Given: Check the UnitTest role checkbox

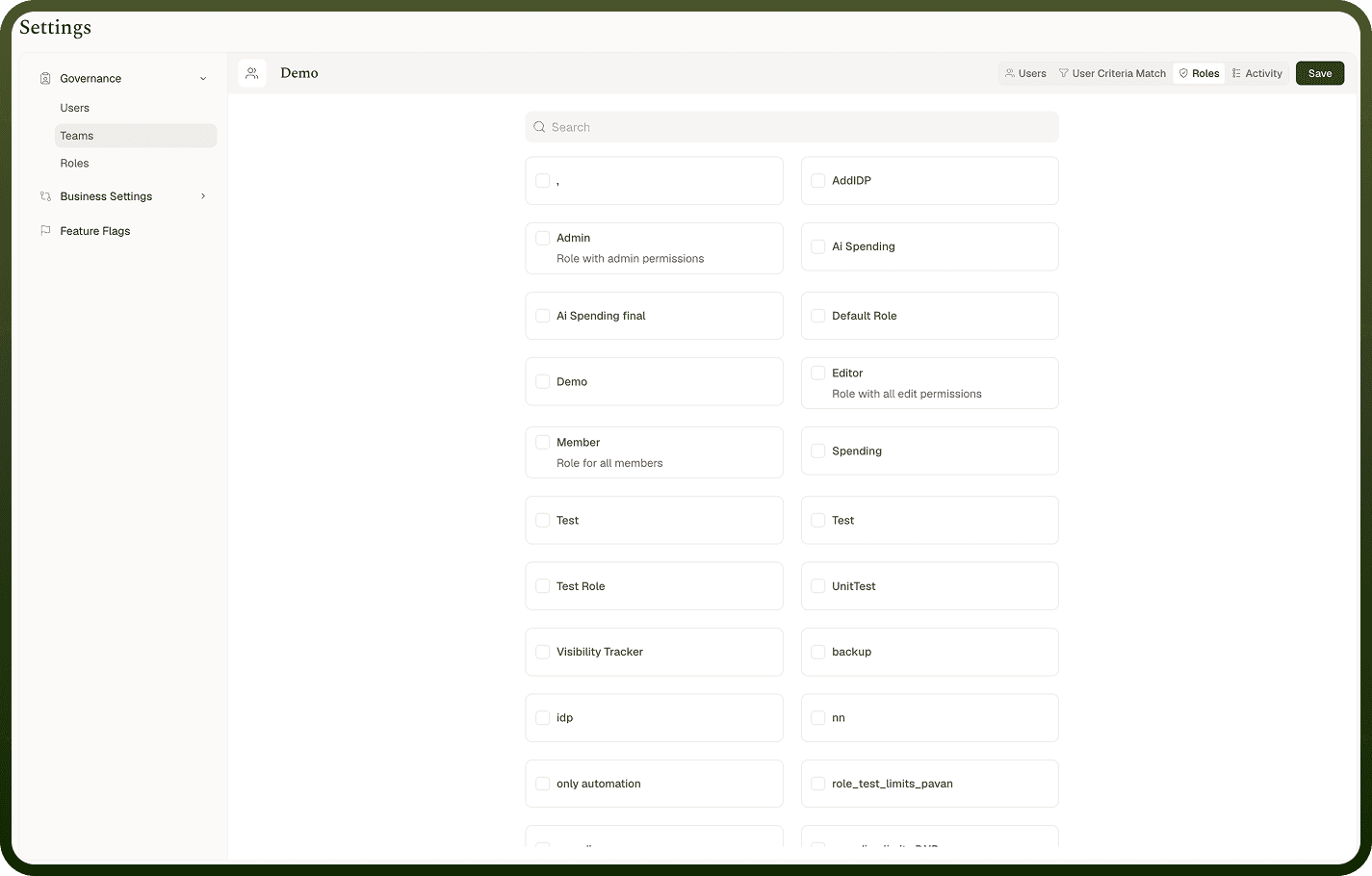Looking at the screenshot, I should point(818,586).
